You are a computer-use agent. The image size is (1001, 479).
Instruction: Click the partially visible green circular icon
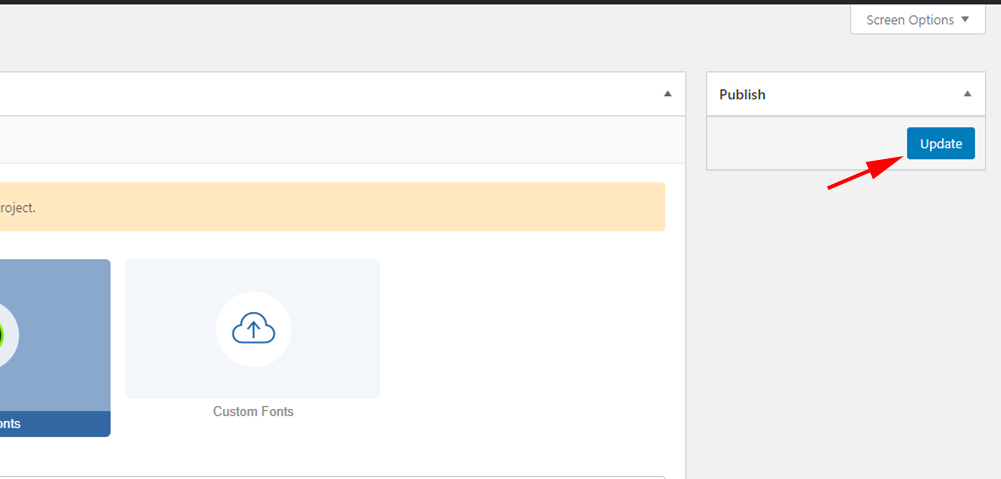pos(2,335)
